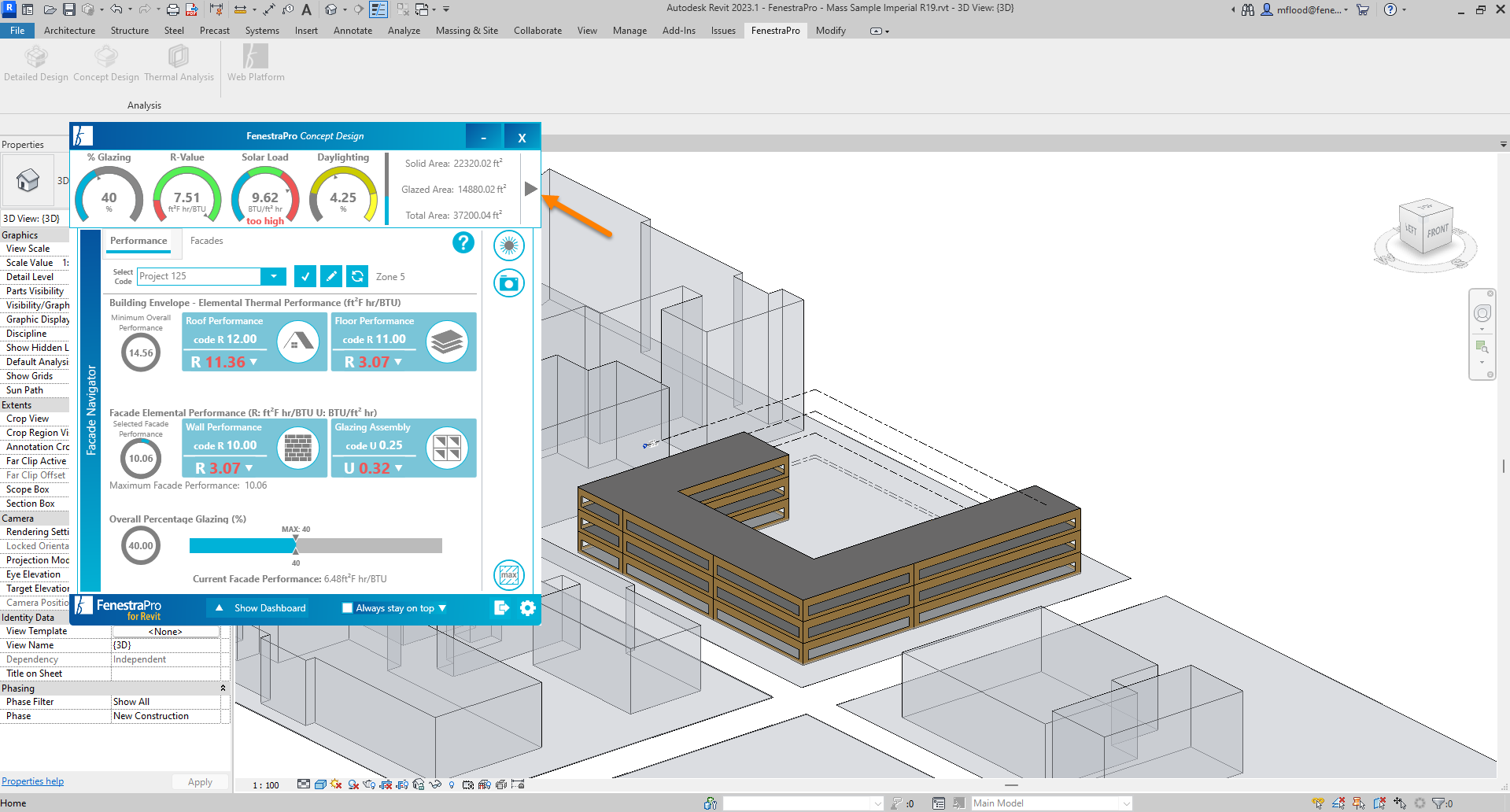Click the Undo arrow icon

[x=116, y=9]
